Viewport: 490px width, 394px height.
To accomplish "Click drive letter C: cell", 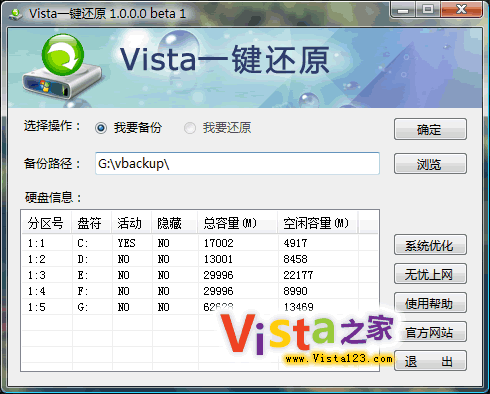I will 83,243.
